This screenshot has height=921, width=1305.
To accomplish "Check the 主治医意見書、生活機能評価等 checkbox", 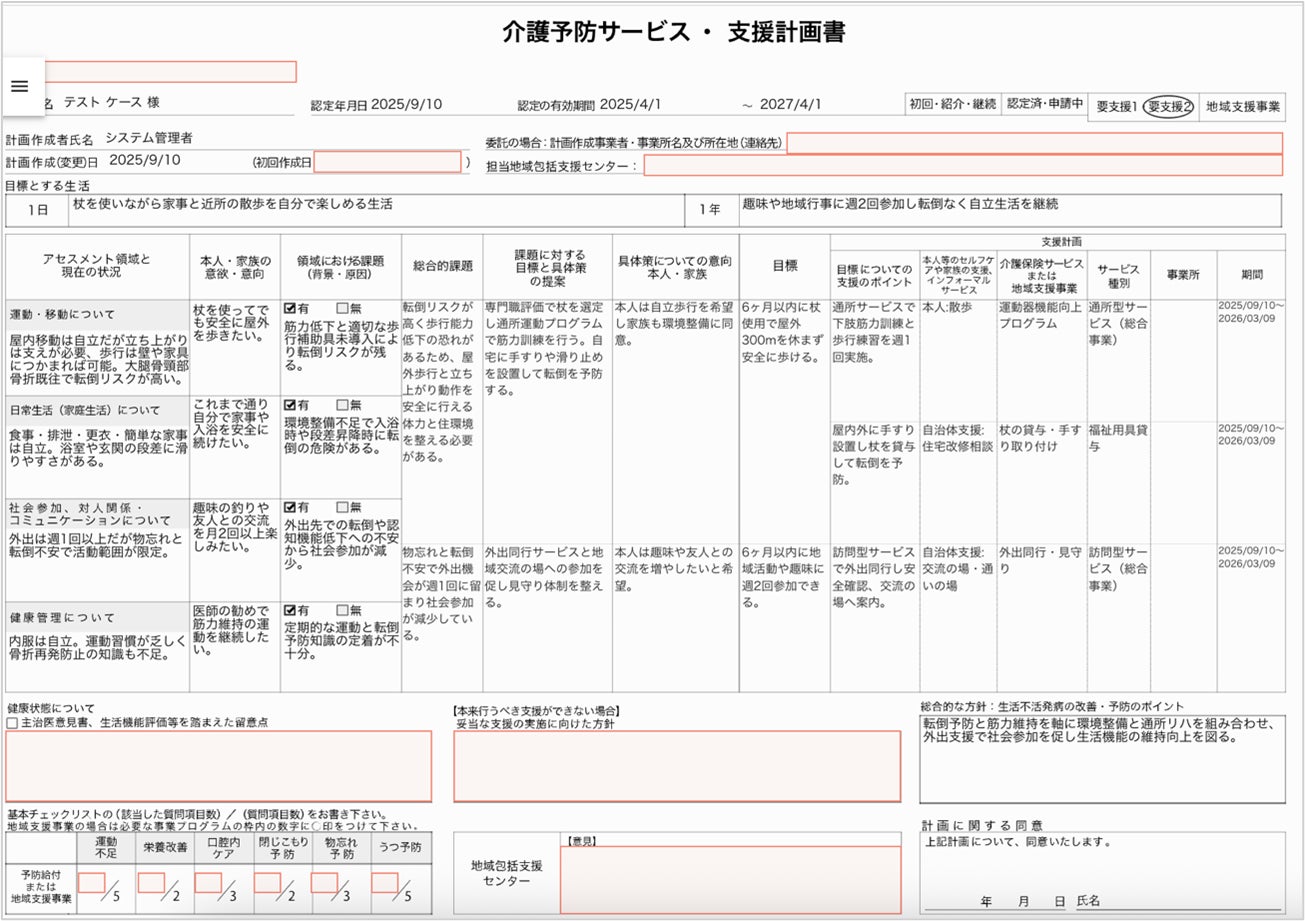I will [x=12, y=722].
